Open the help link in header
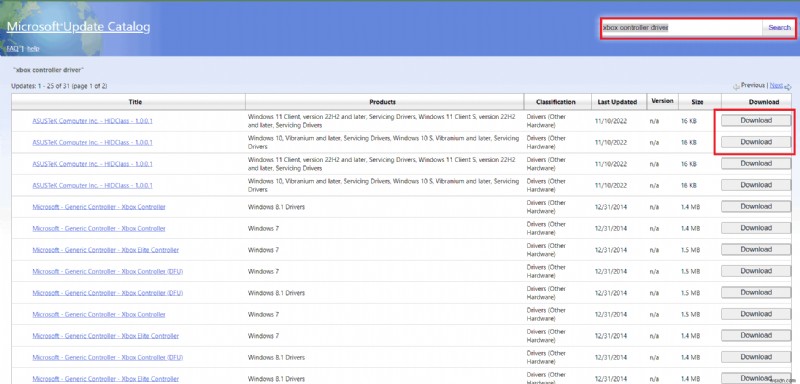 [33, 48]
